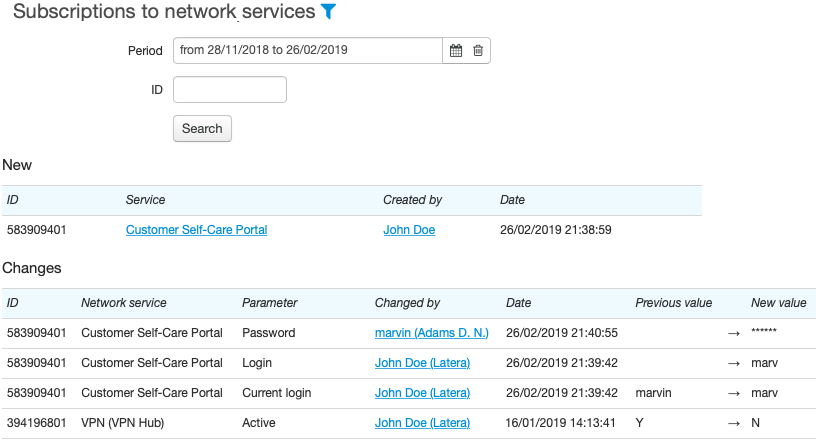Click the Search button

tap(202, 129)
